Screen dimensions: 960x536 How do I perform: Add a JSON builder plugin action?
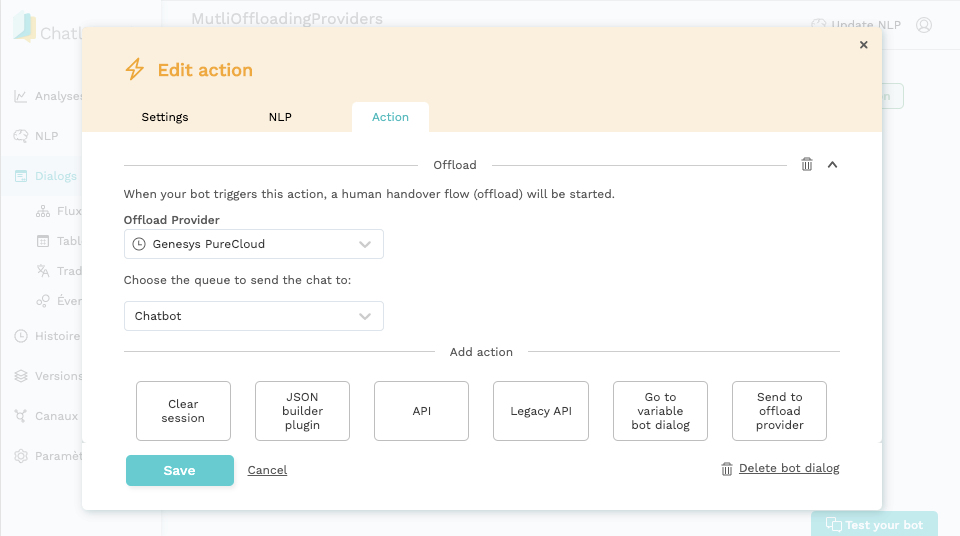point(302,411)
